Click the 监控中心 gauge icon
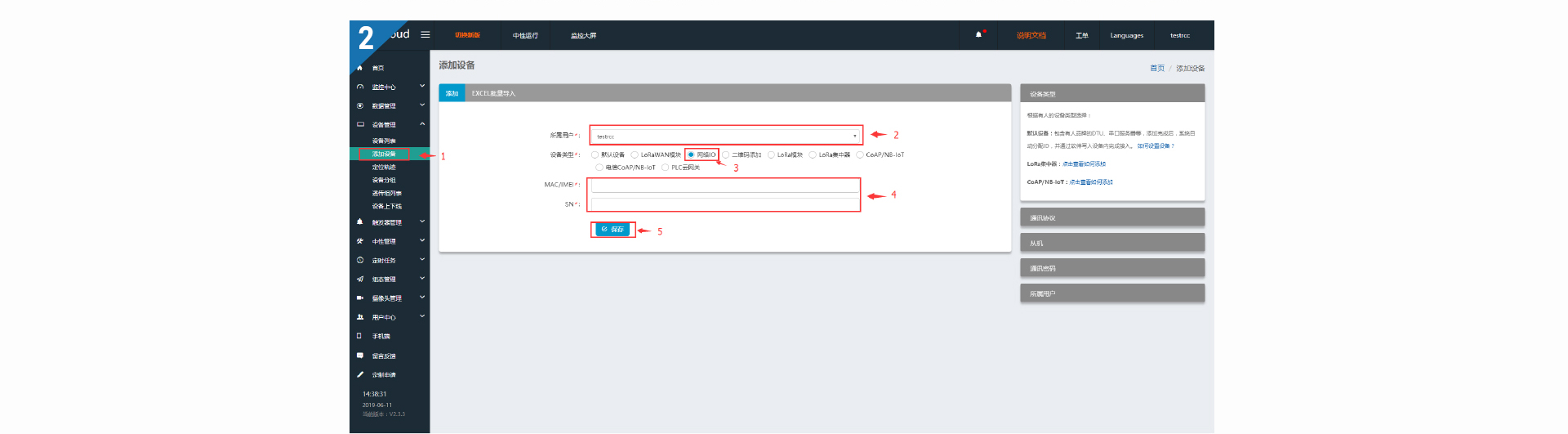 click(x=360, y=87)
